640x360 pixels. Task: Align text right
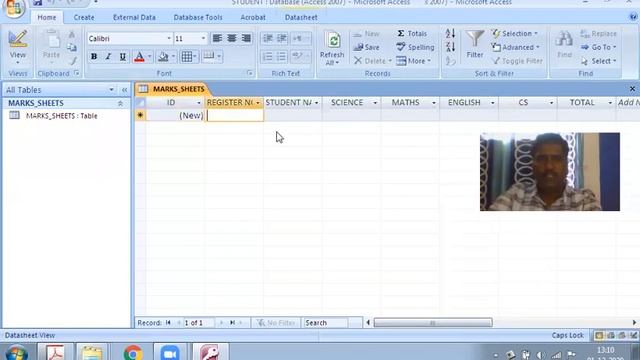pyautogui.click(x=246, y=38)
